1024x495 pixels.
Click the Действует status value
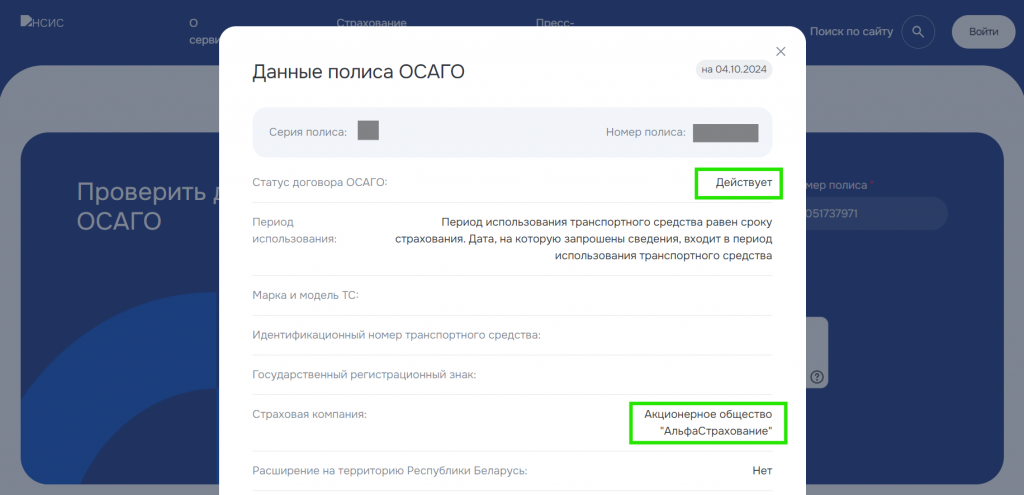tap(743, 182)
